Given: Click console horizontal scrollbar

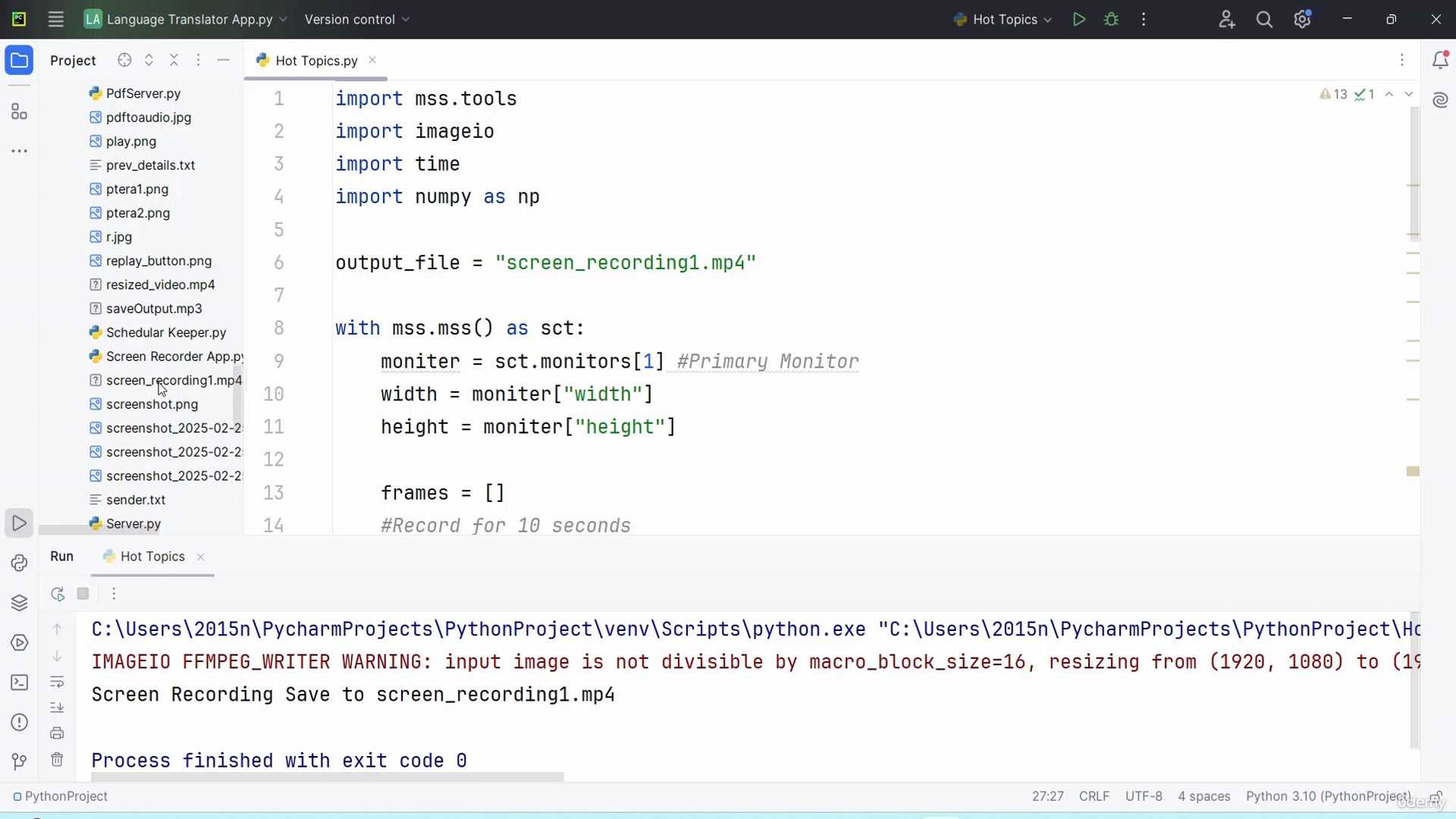Looking at the screenshot, I should (327, 777).
